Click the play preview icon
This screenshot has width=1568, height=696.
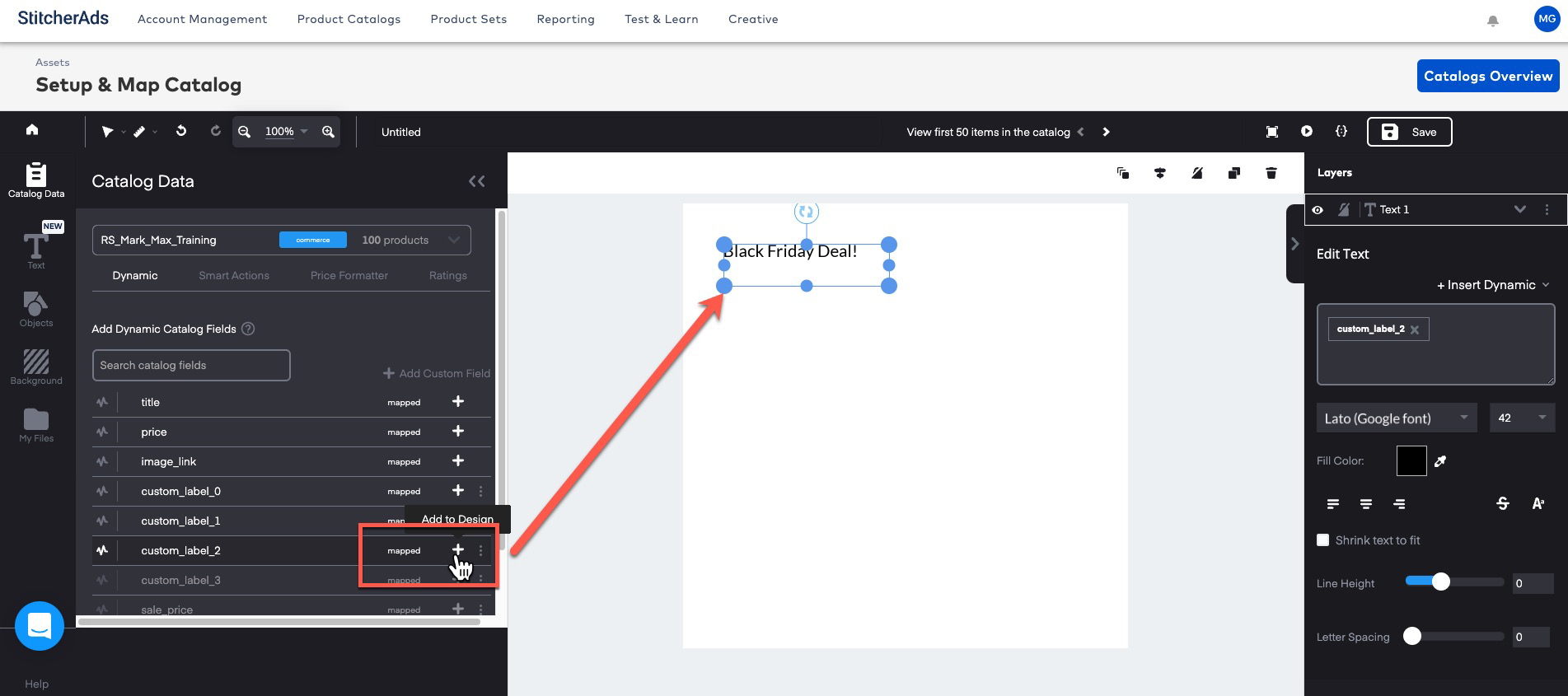coord(1307,132)
